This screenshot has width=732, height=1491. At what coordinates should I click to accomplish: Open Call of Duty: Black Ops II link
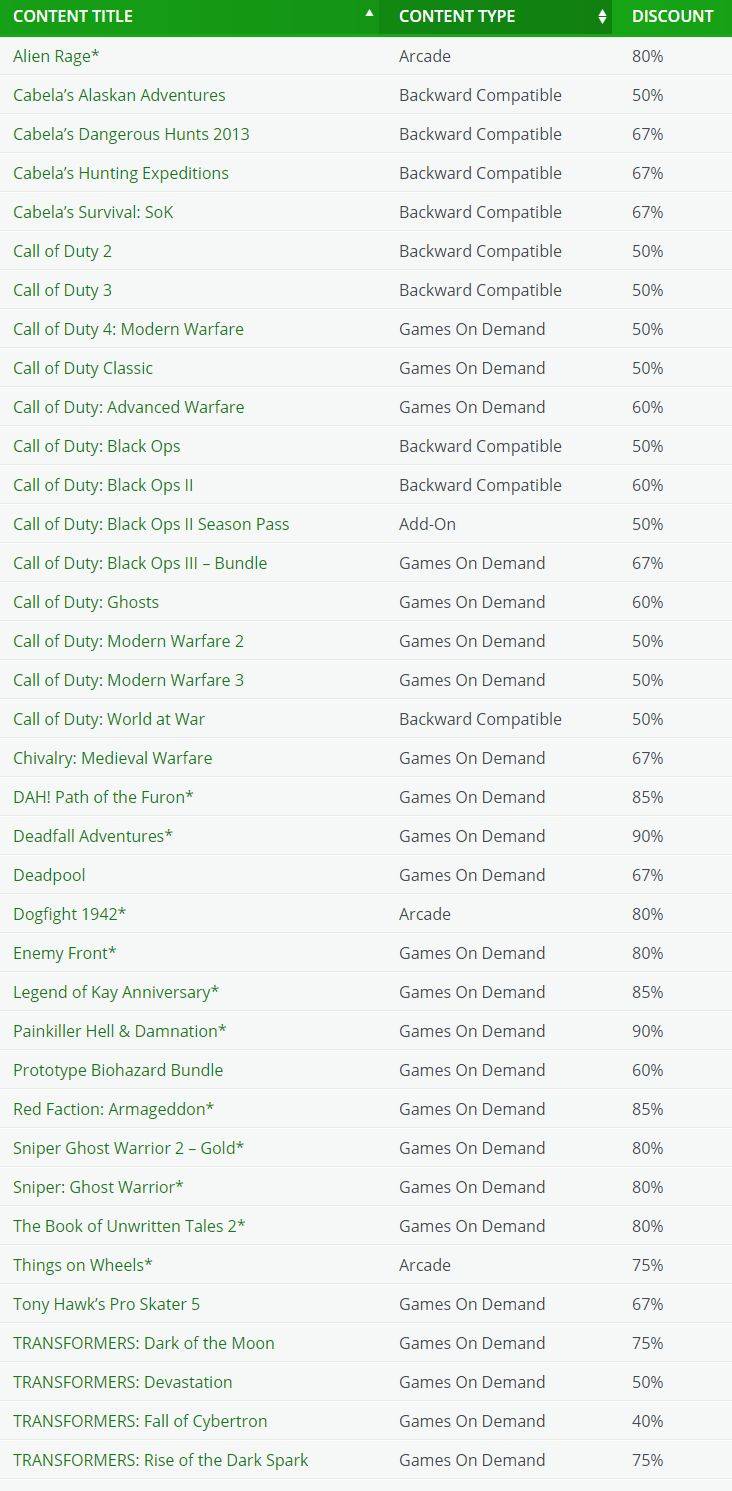pos(103,485)
